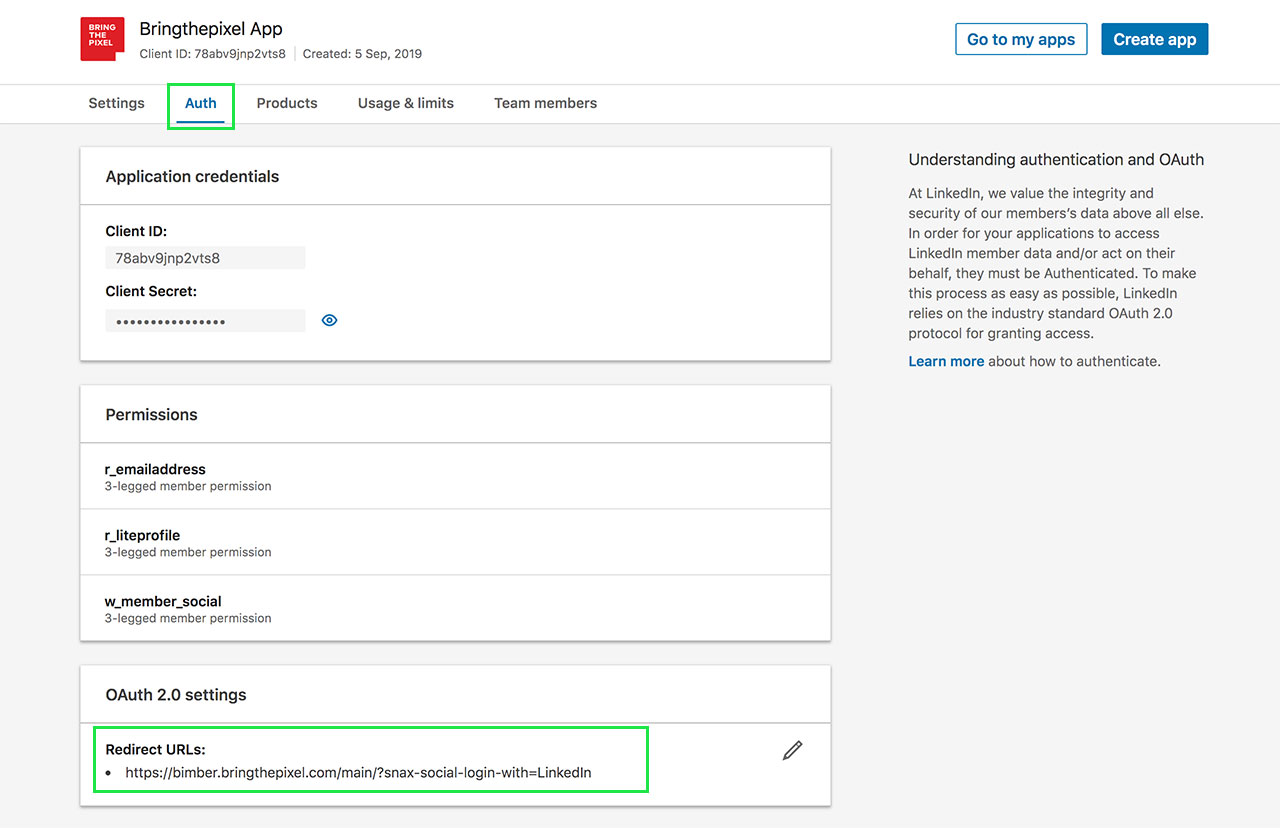Click the OAuth 2.0 settings heading
This screenshot has width=1280, height=828.
[175, 694]
